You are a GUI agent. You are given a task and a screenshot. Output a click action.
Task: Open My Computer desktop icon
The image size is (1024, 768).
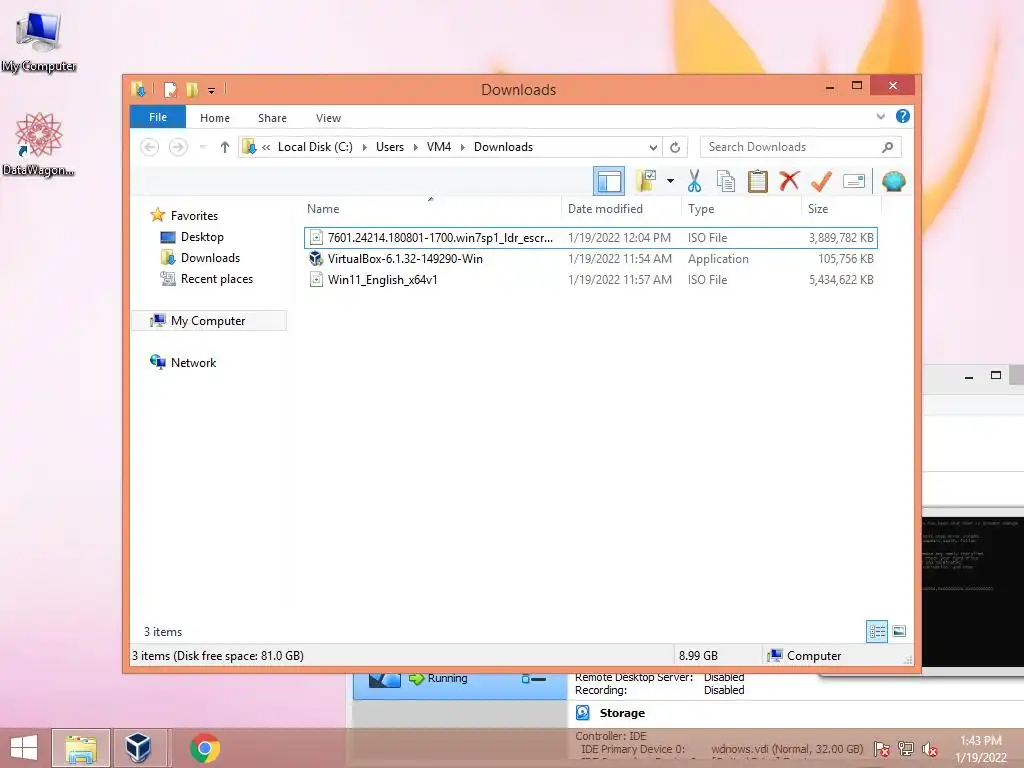(39, 42)
